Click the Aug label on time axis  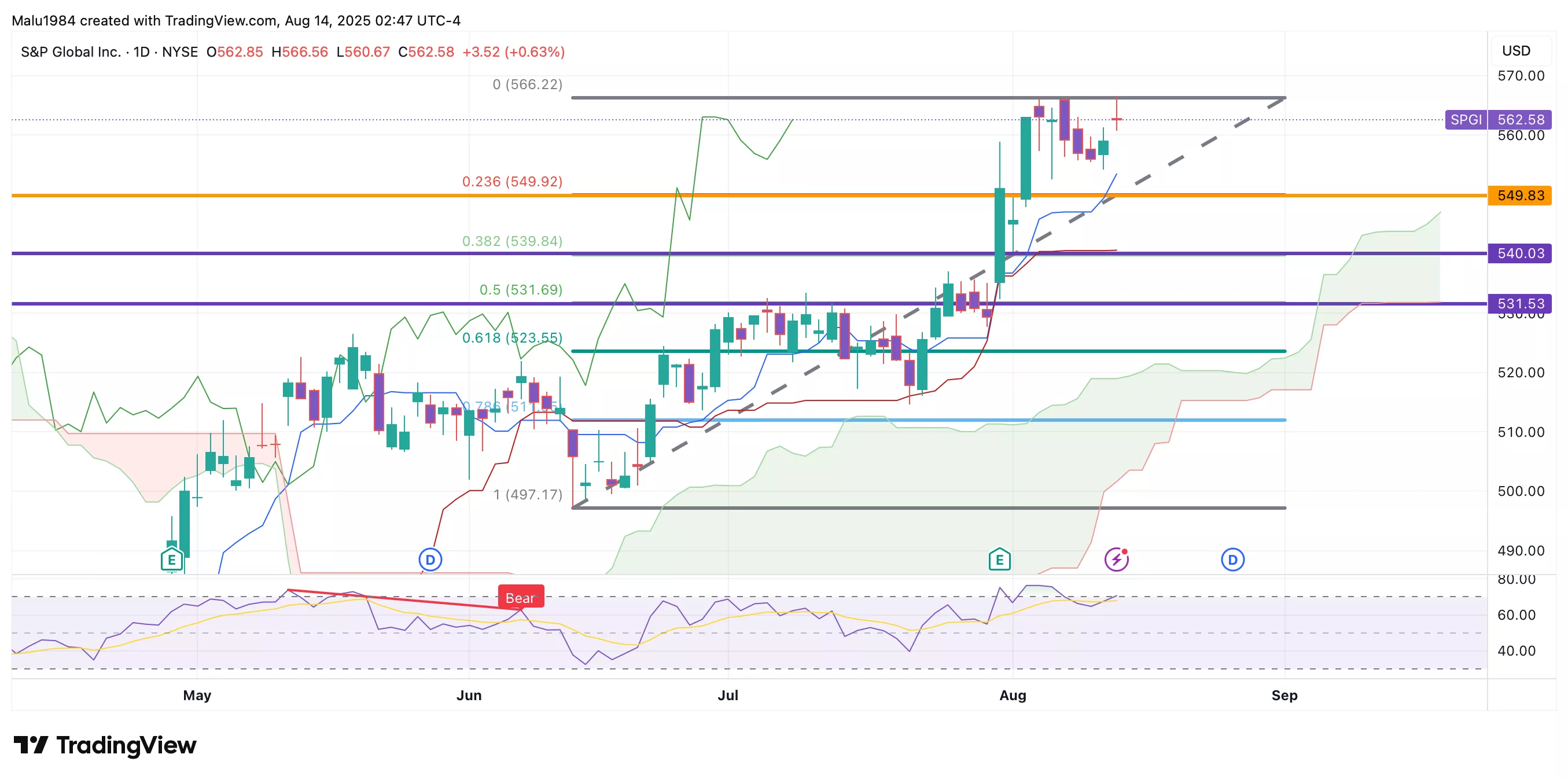coord(1013,696)
